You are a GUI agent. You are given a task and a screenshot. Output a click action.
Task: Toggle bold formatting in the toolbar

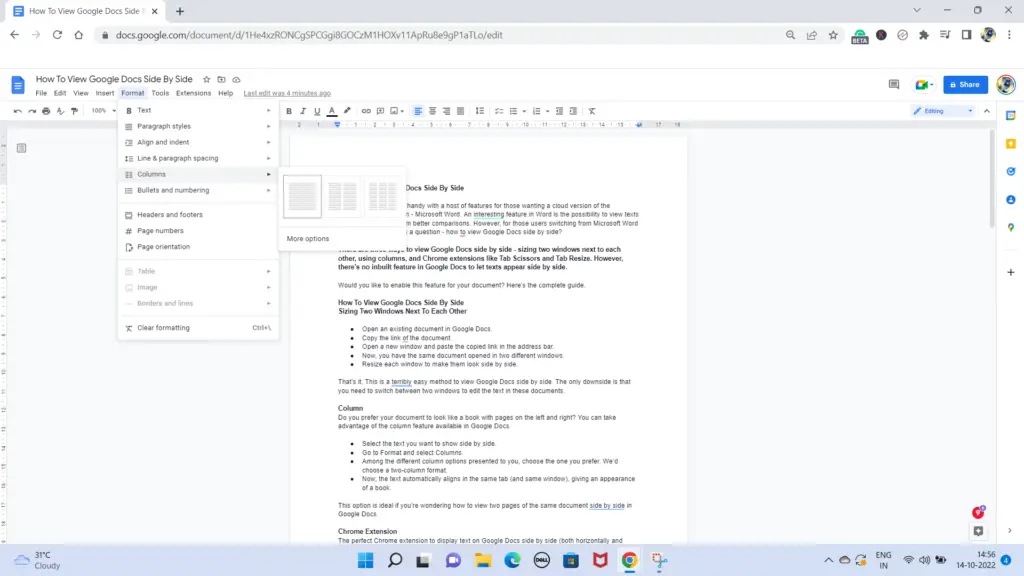click(x=289, y=111)
